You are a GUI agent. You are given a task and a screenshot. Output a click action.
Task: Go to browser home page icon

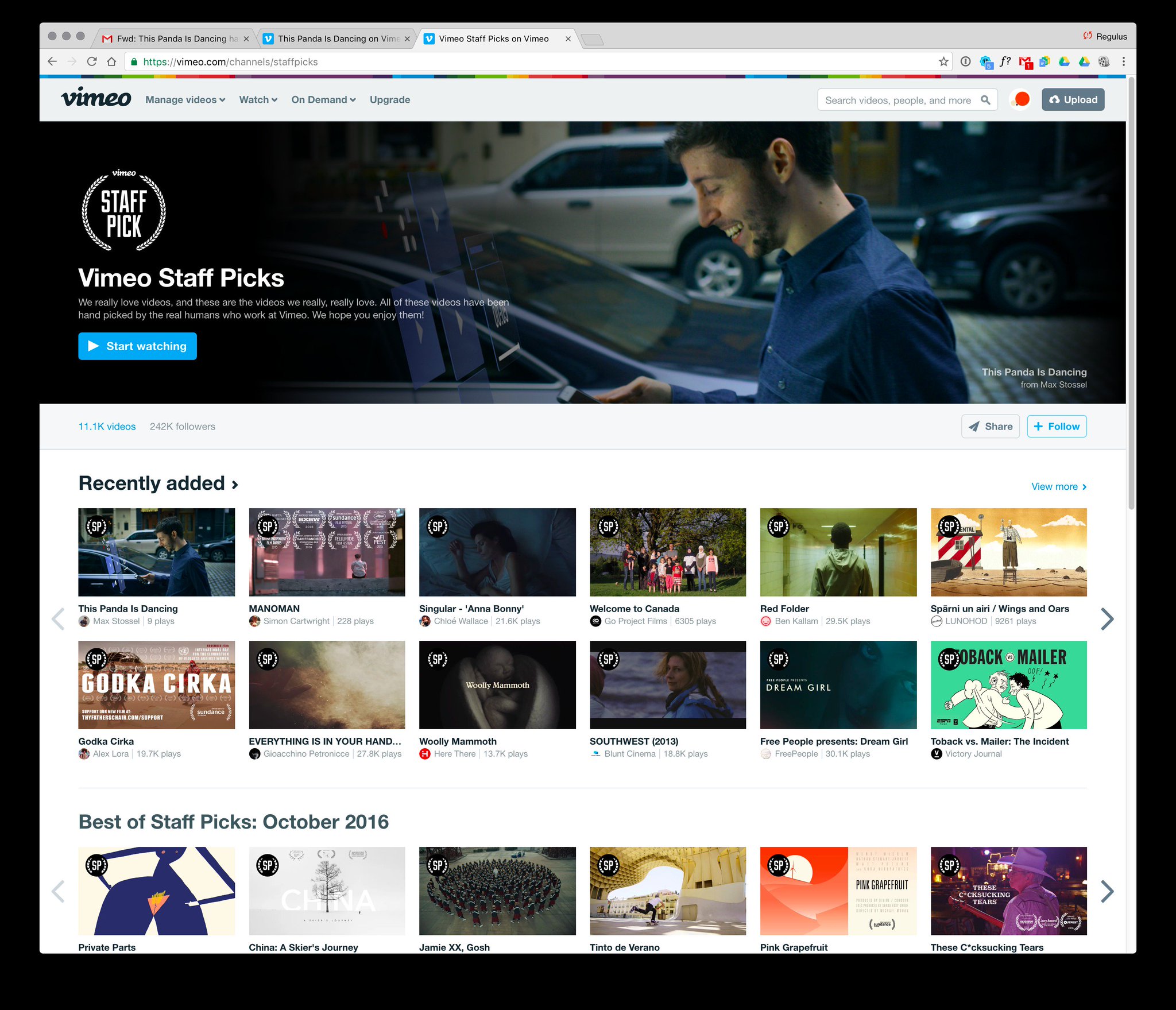click(x=111, y=61)
